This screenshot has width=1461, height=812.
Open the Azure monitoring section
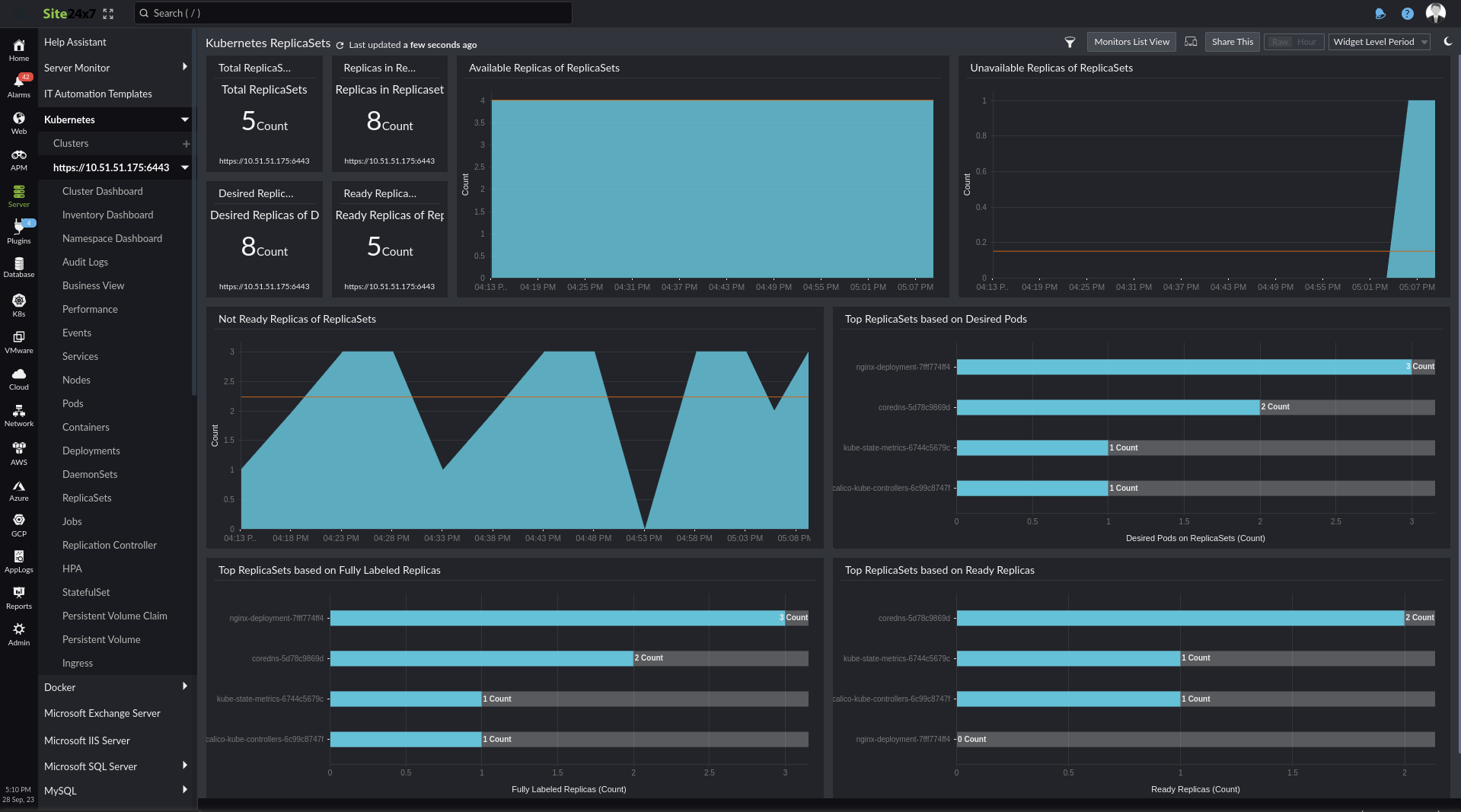(18, 489)
